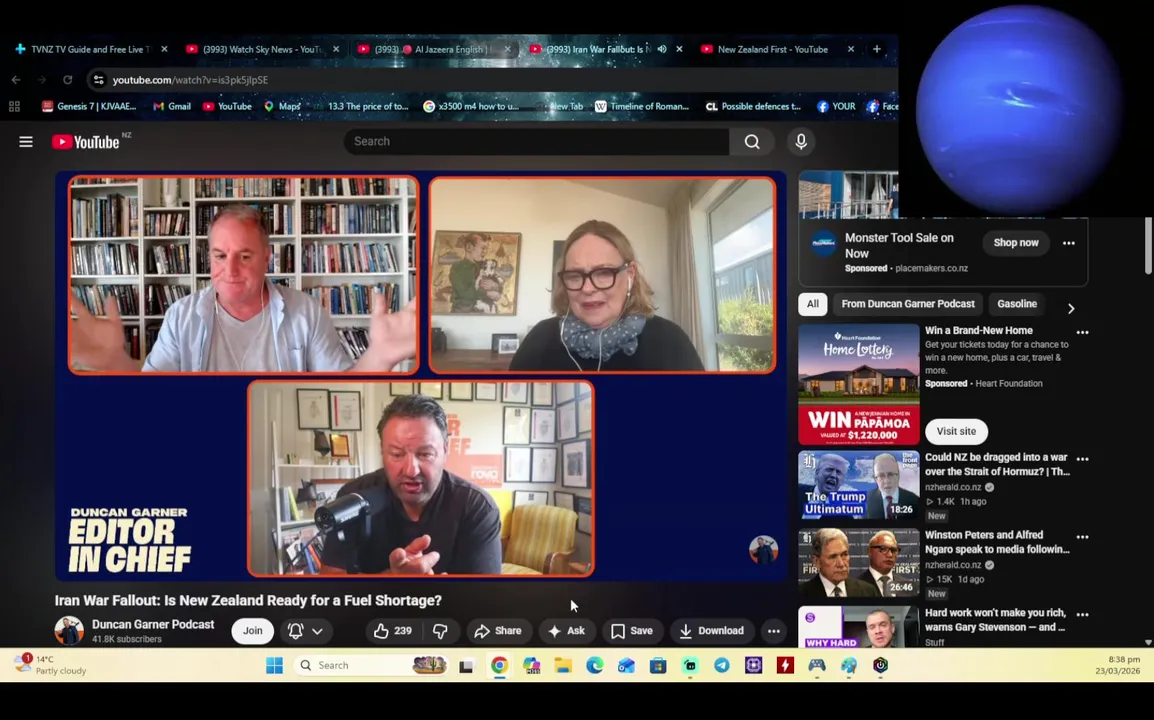Open options for Monster Tool Sale ad
Screen dimensions: 1154x720
(x=1069, y=242)
